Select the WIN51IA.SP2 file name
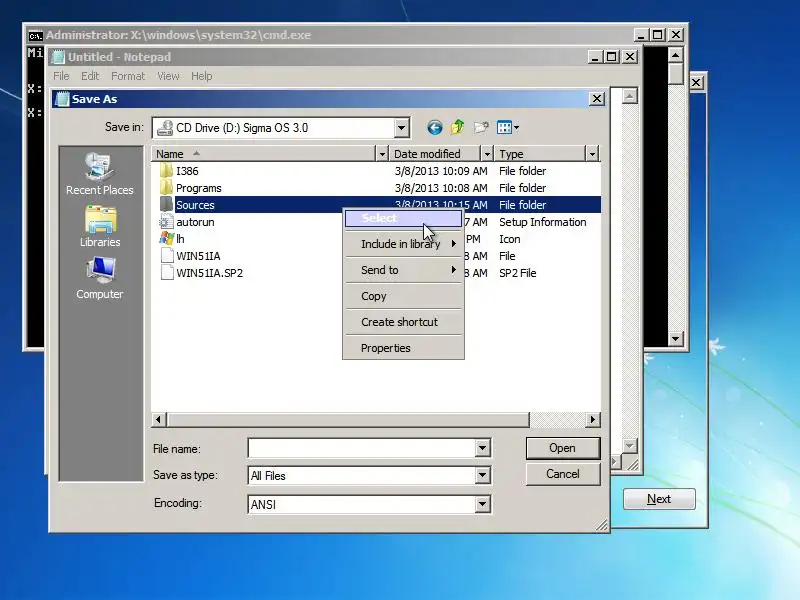The height and width of the screenshot is (600, 800). (210, 273)
